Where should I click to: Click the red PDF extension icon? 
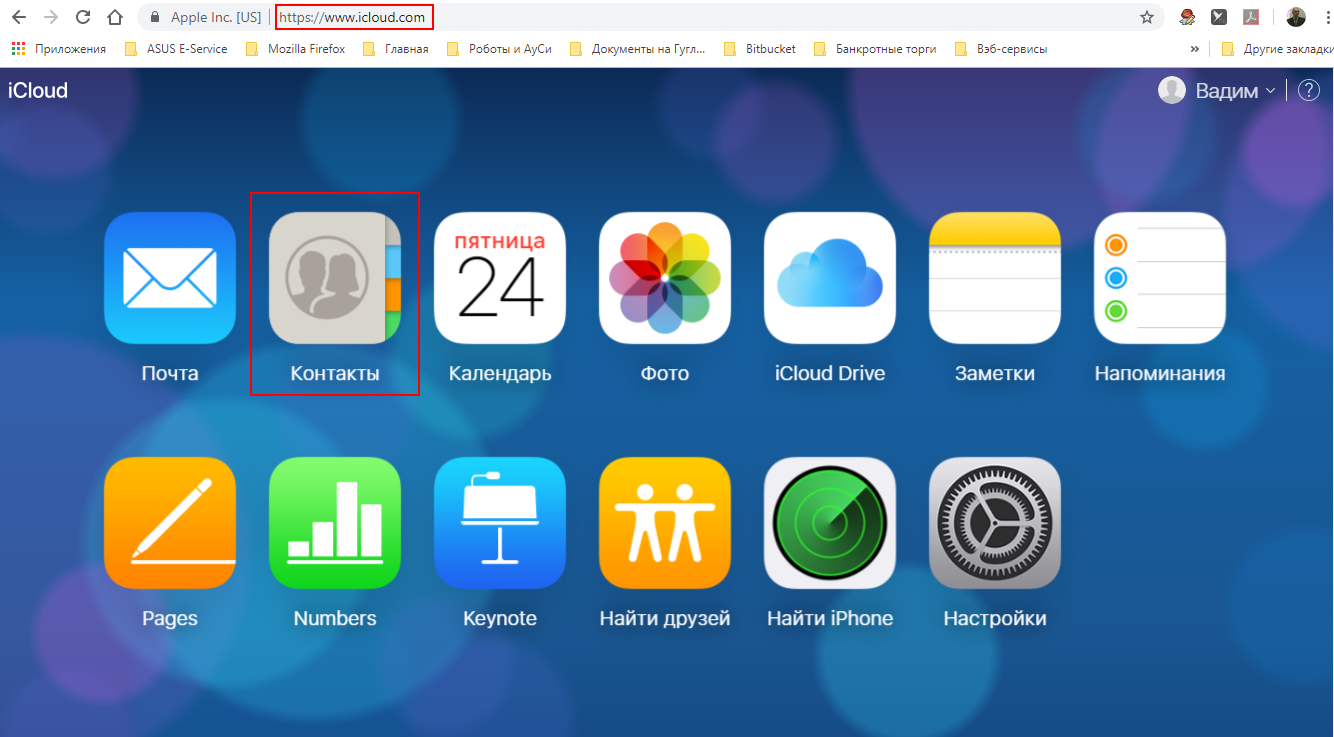pyautogui.click(x=1250, y=17)
